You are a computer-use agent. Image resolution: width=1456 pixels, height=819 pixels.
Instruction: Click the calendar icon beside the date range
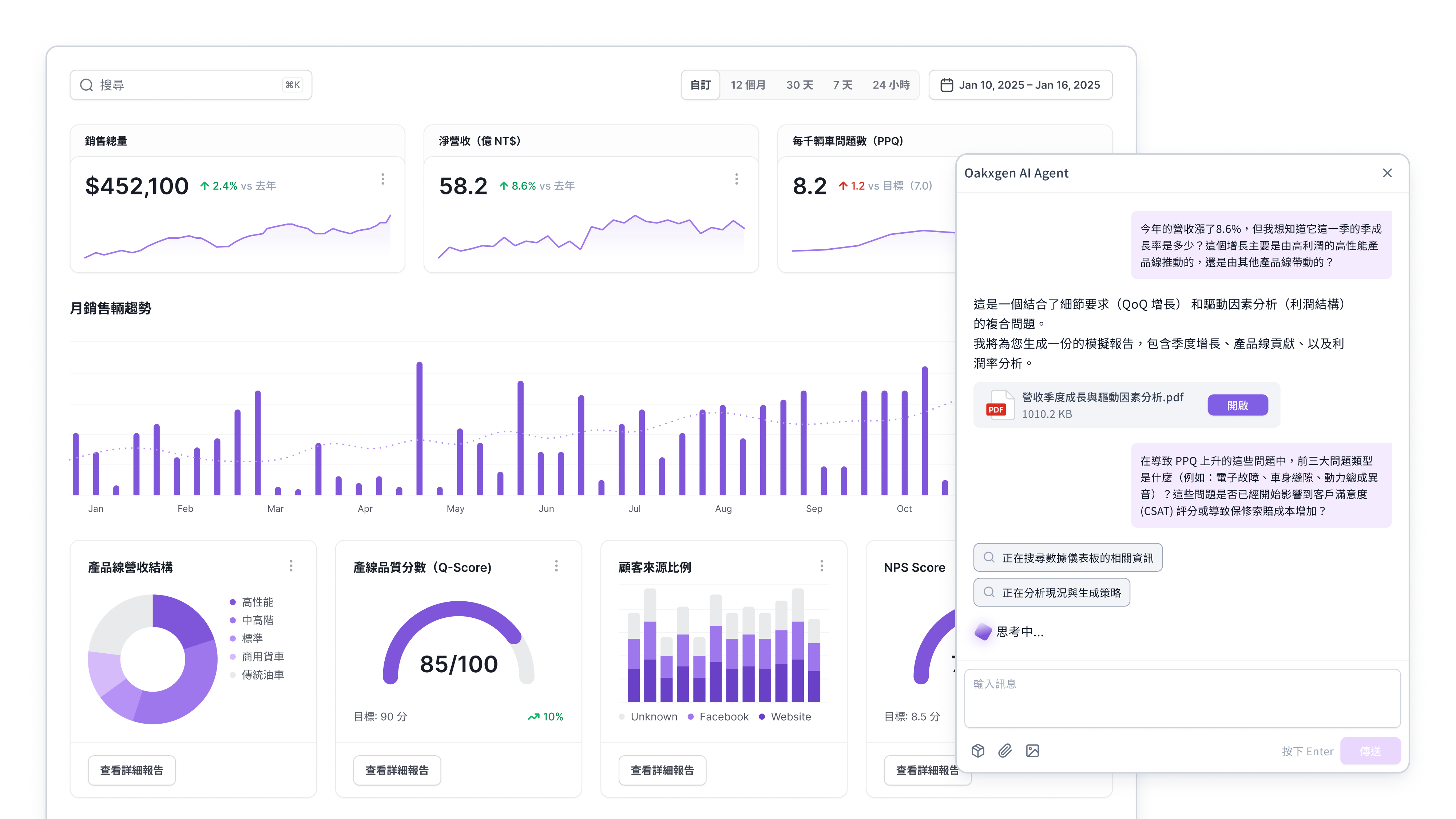[947, 85]
